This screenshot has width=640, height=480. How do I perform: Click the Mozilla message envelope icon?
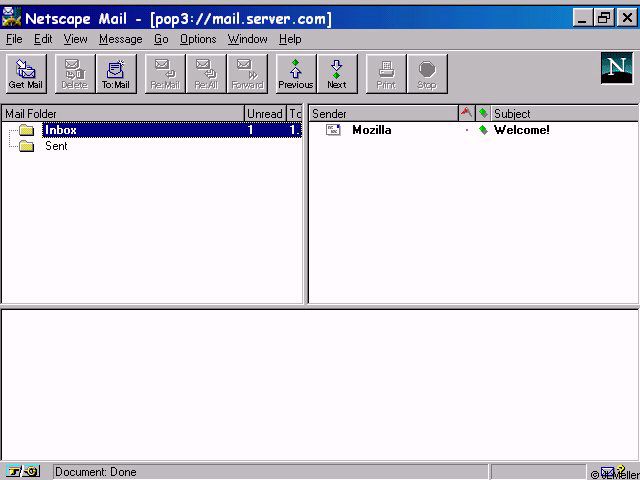tap(333, 130)
